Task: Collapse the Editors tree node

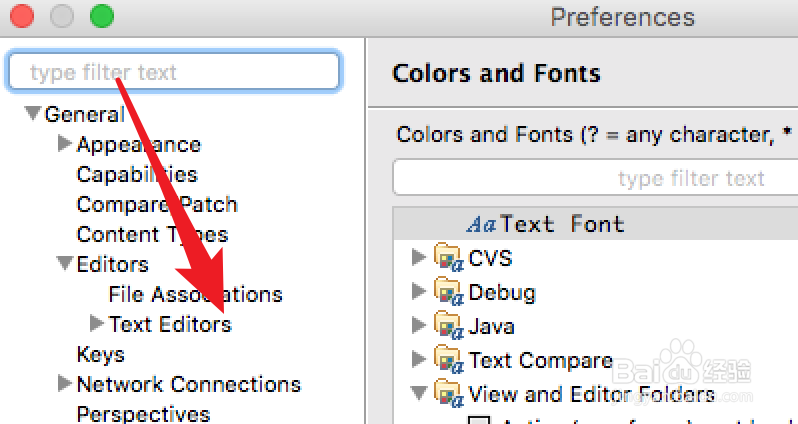Action: (65, 264)
